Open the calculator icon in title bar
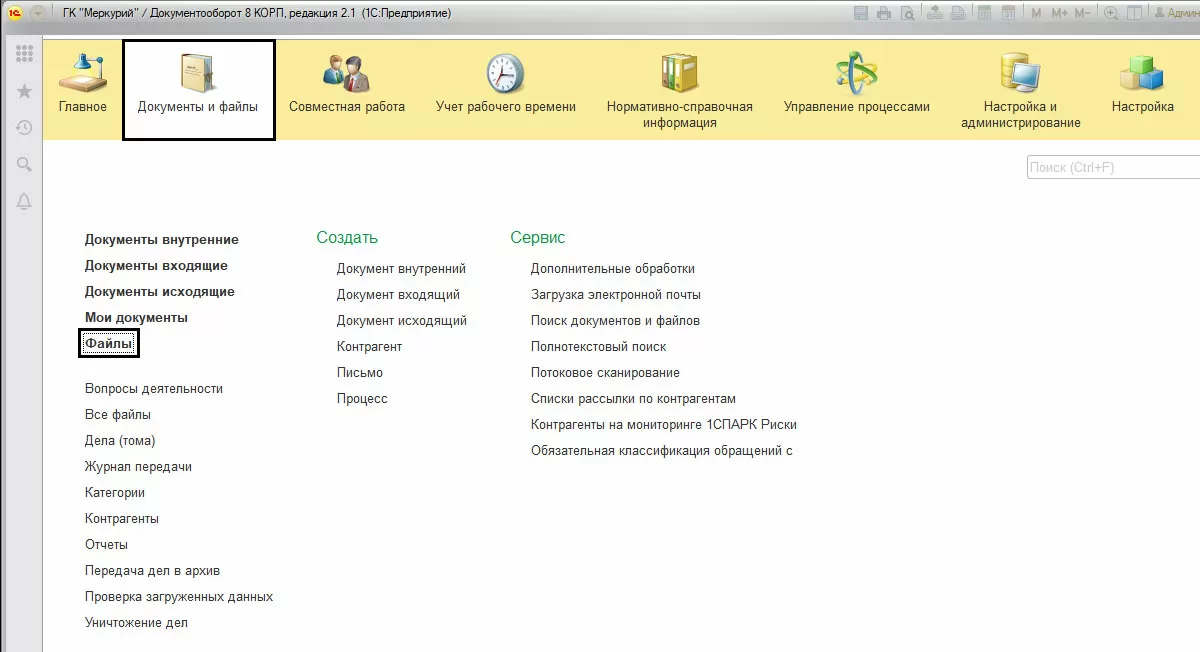 click(984, 13)
